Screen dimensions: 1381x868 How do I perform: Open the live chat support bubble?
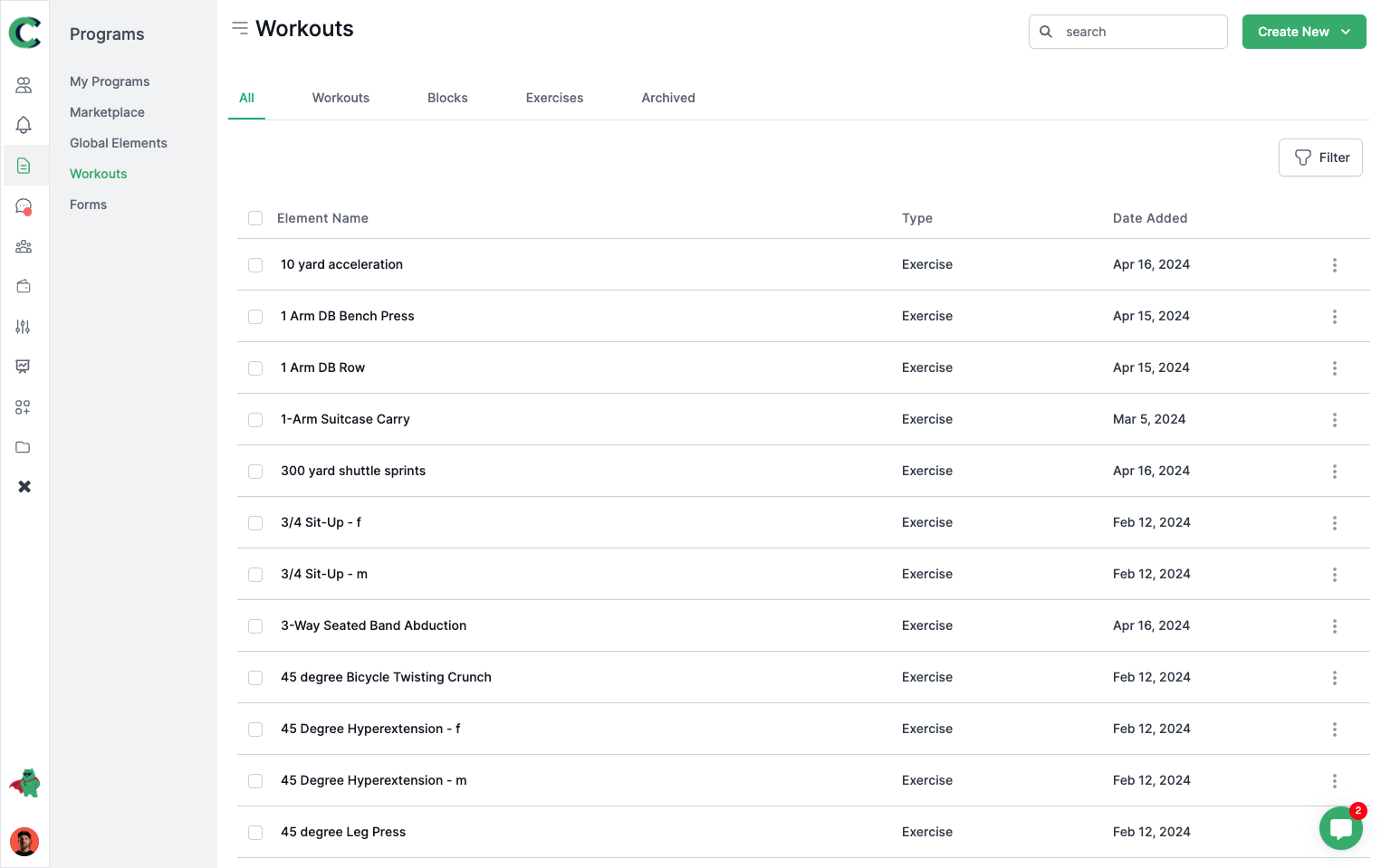click(1341, 828)
